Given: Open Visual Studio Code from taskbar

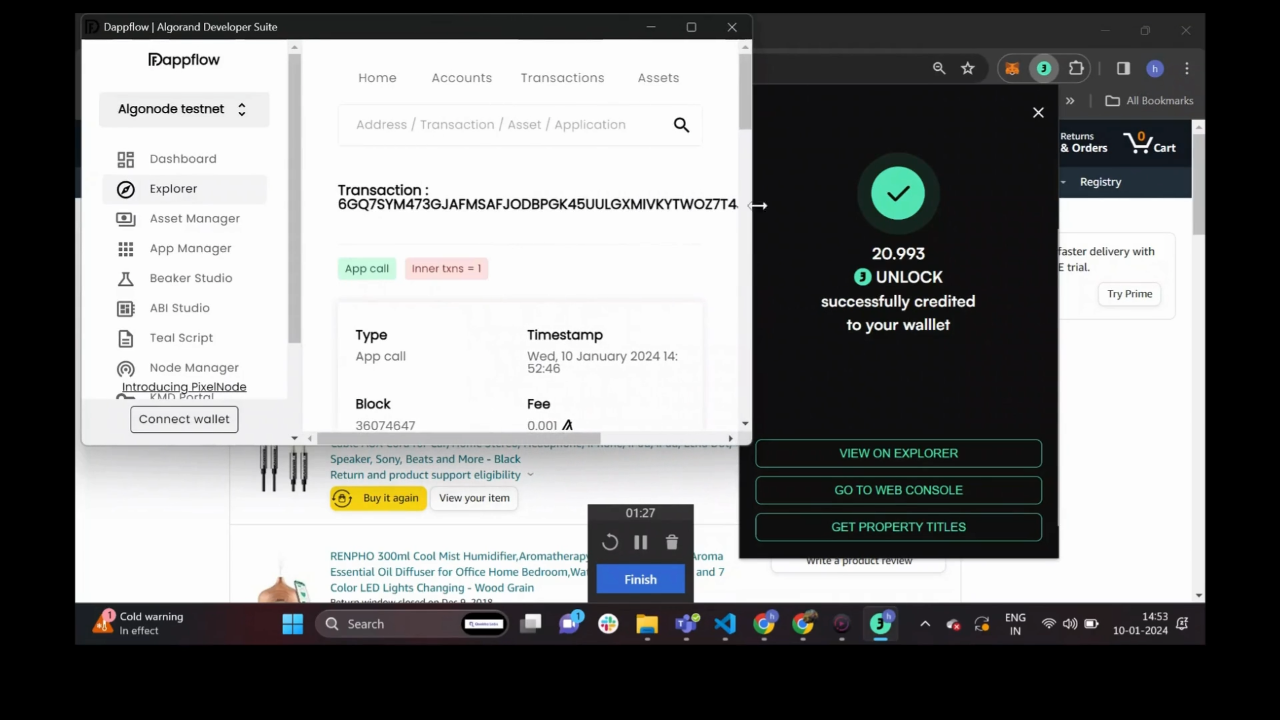Looking at the screenshot, I should [x=725, y=624].
